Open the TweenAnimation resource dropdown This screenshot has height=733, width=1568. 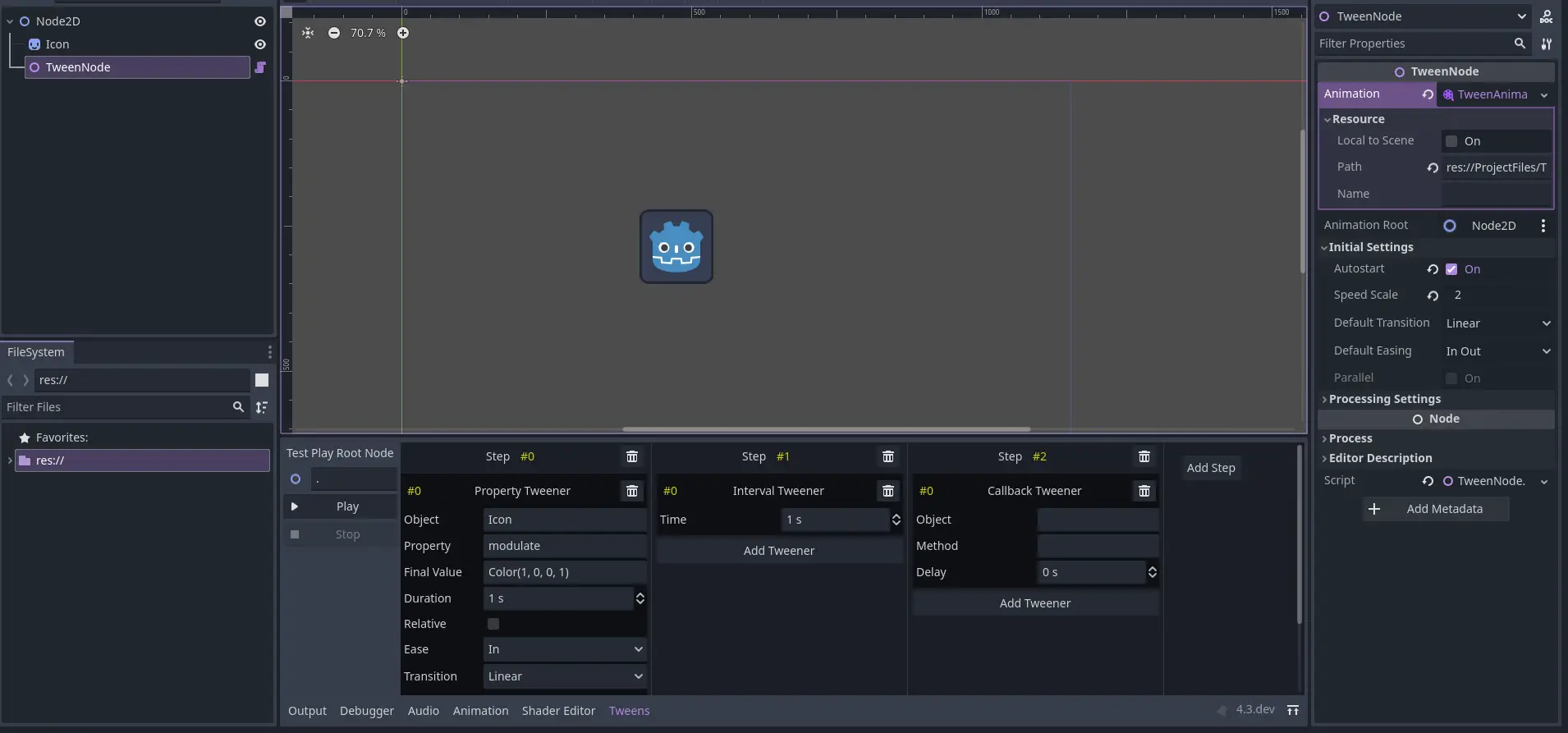pyautogui.click(x=1544, y=95)
